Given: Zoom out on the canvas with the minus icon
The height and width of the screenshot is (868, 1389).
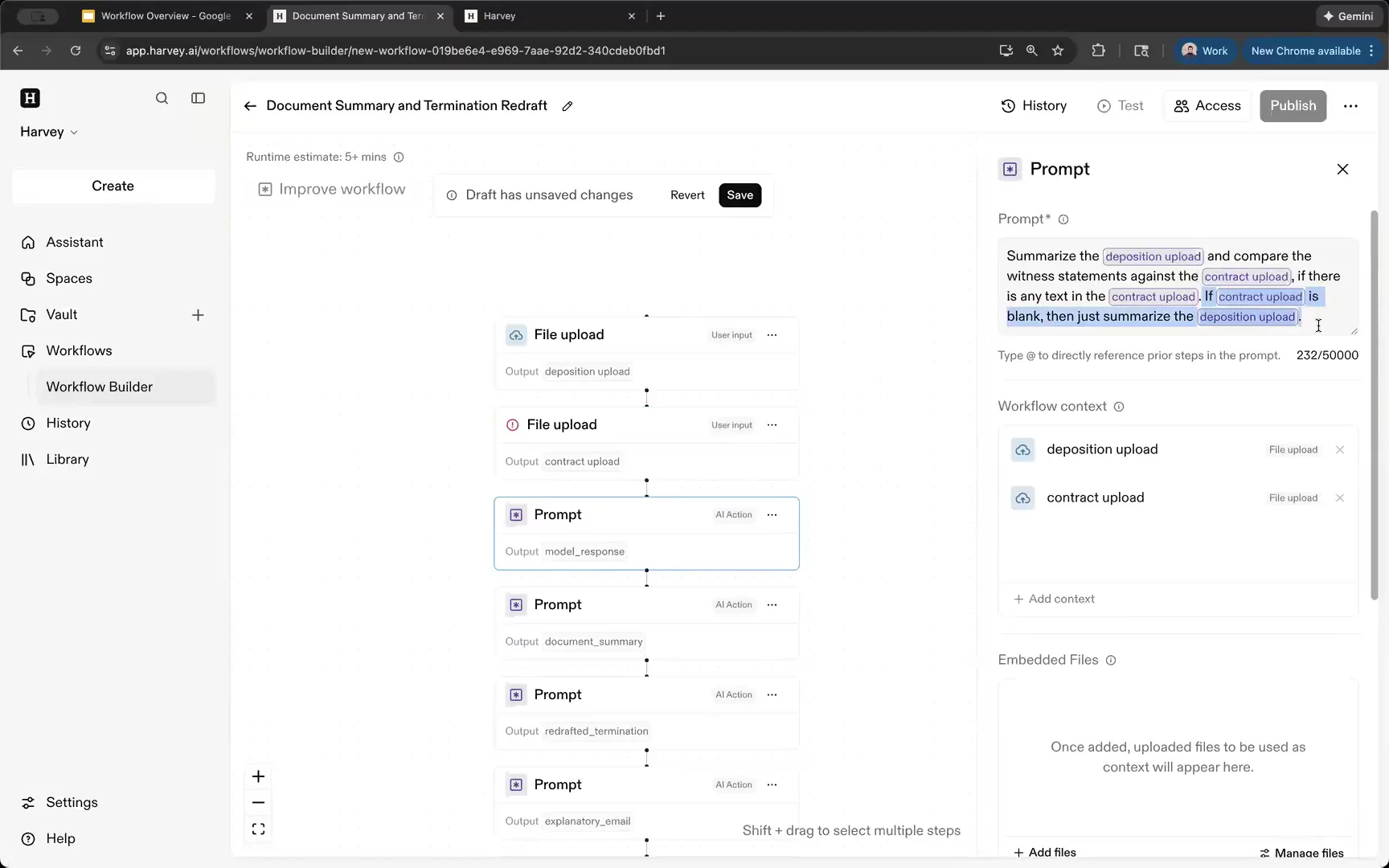Looking at the screenshot, I should 258,802.
